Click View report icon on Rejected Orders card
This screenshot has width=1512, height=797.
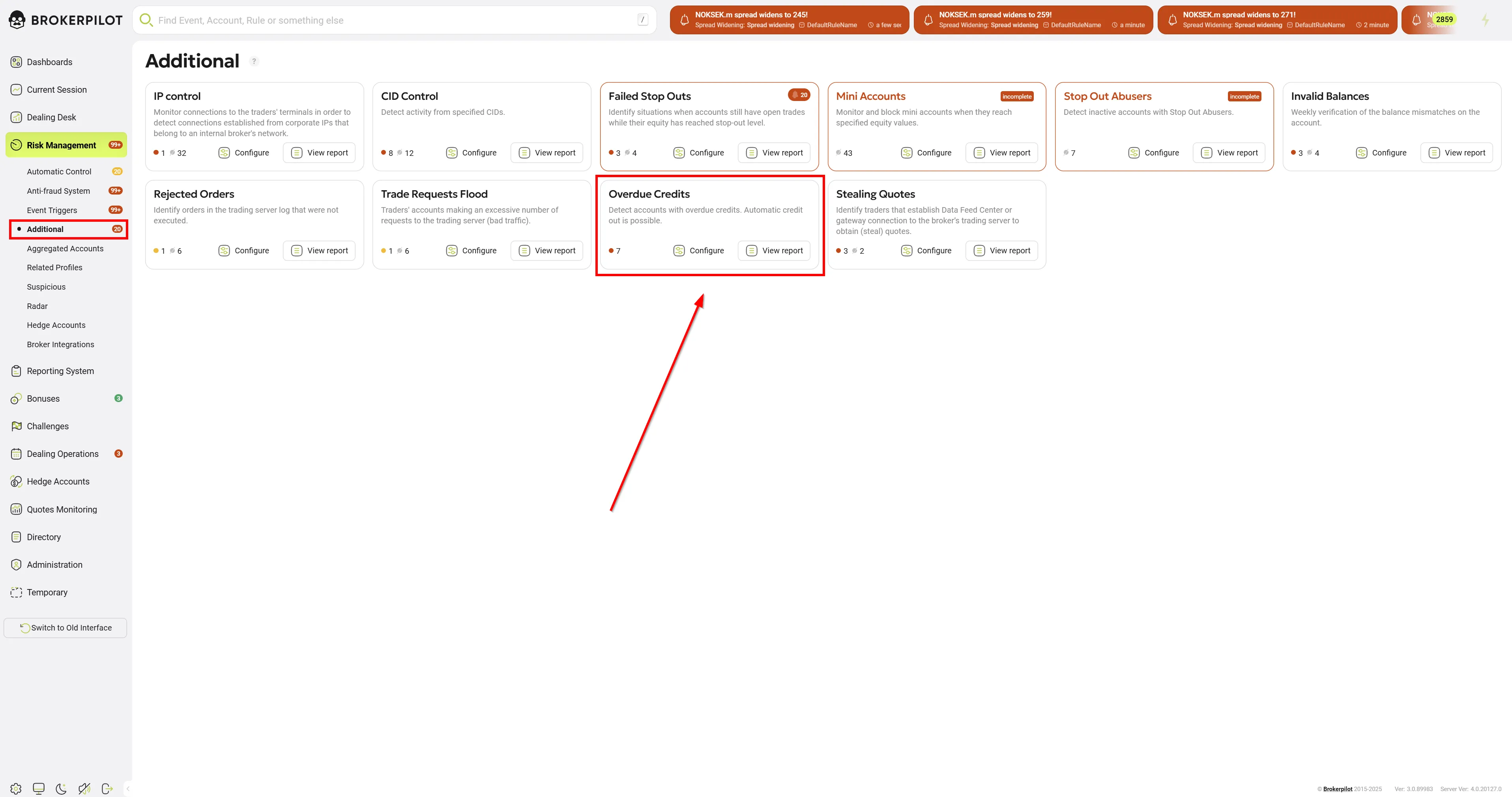click(297, 251)
